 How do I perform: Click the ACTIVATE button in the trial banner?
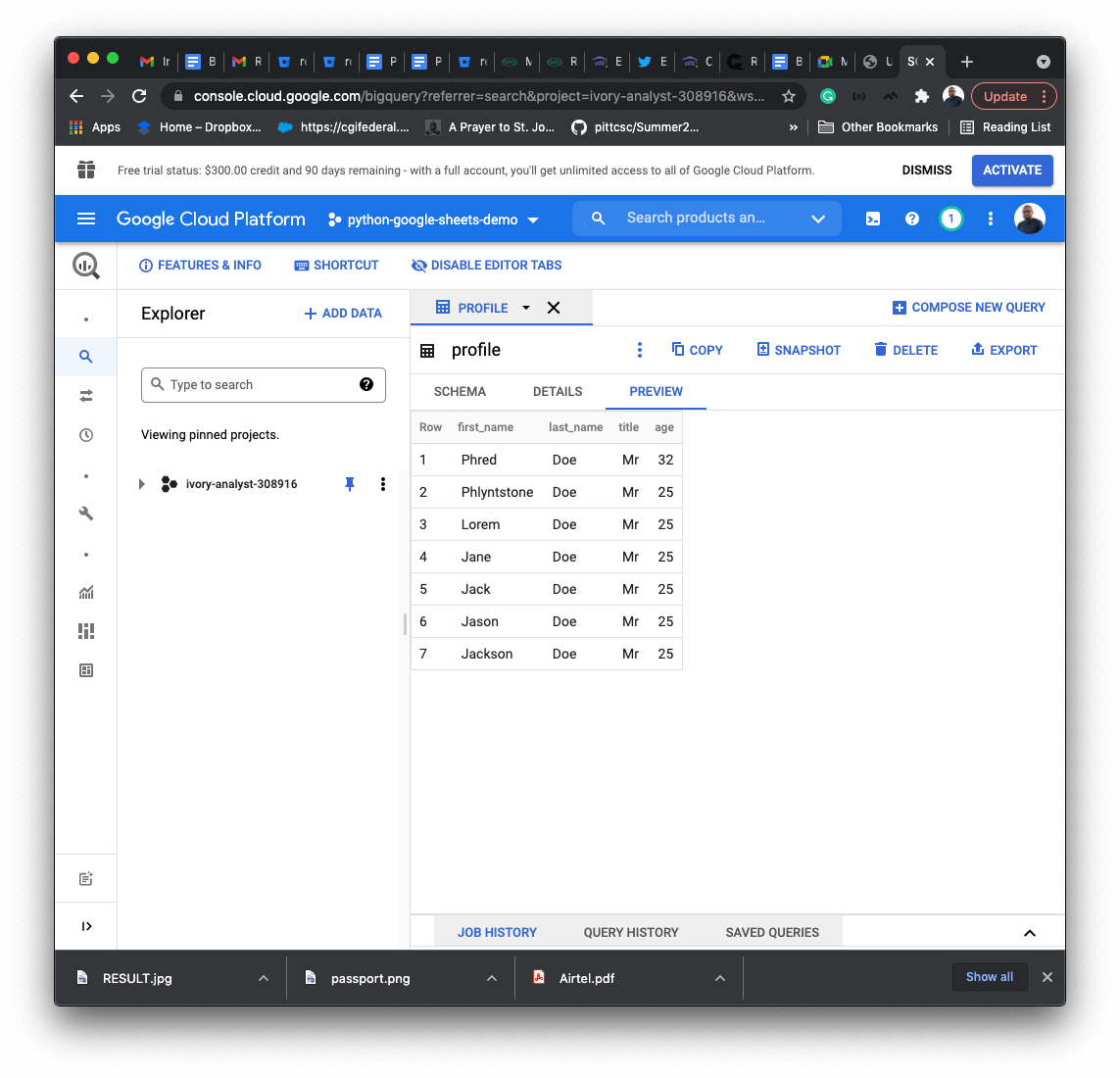pyautogui.click(x=1012, y=170)
